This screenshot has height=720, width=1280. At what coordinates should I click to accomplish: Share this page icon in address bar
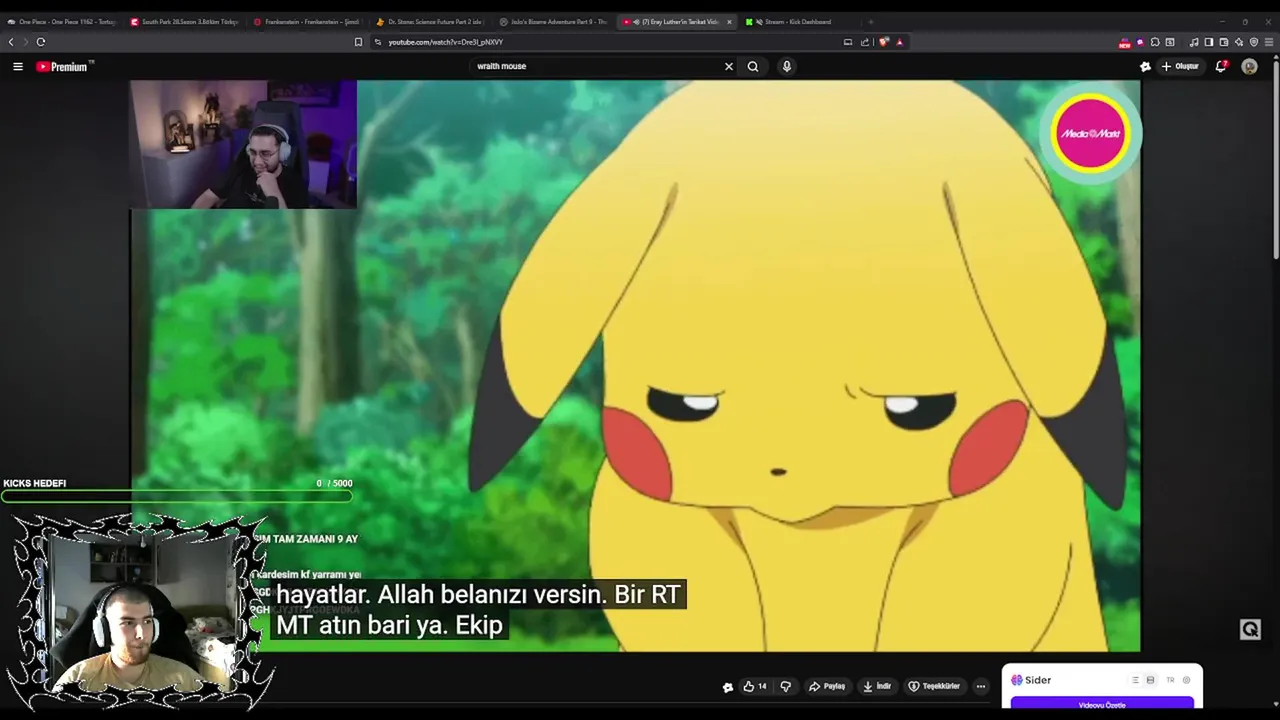(865, 42)
